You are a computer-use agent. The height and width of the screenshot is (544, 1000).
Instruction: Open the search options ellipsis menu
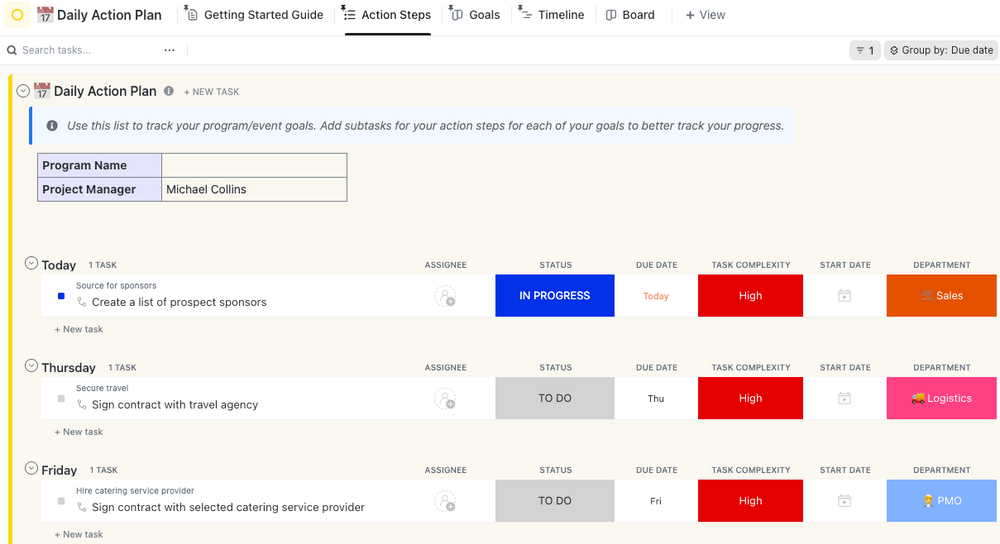pyautogui.click(x=169, y=50)
